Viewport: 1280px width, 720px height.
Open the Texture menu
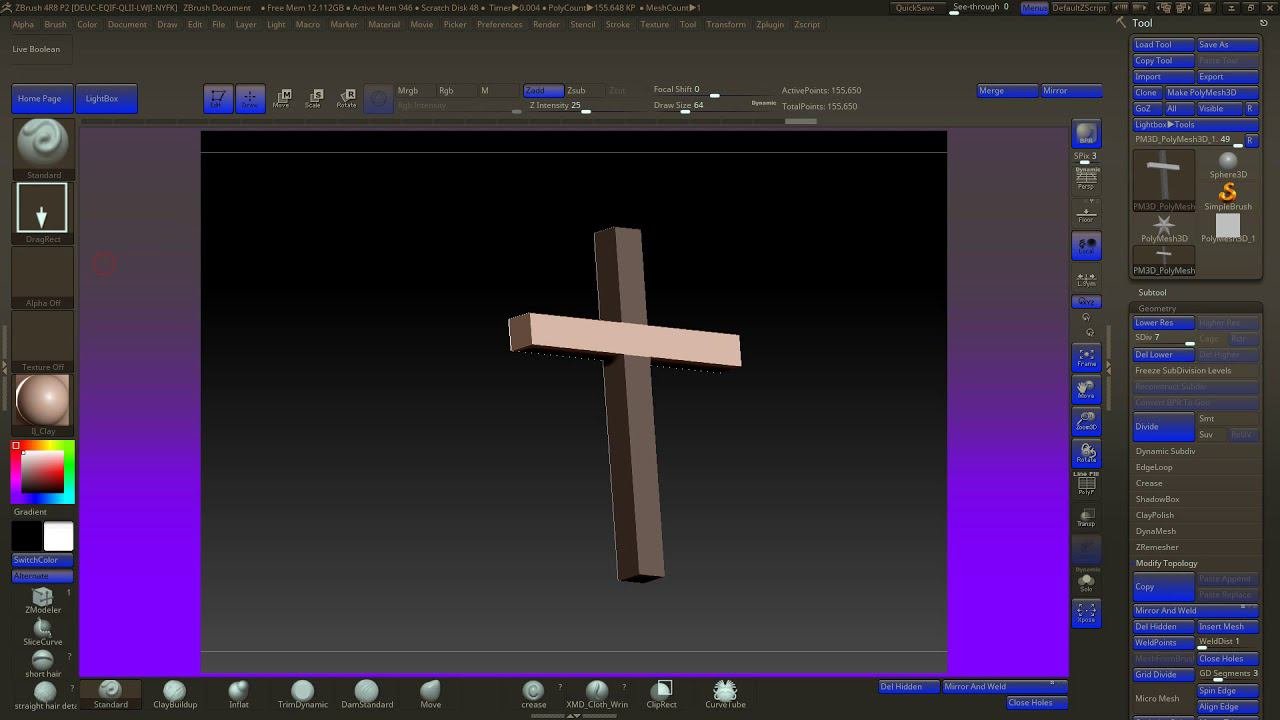click(654, 24)
